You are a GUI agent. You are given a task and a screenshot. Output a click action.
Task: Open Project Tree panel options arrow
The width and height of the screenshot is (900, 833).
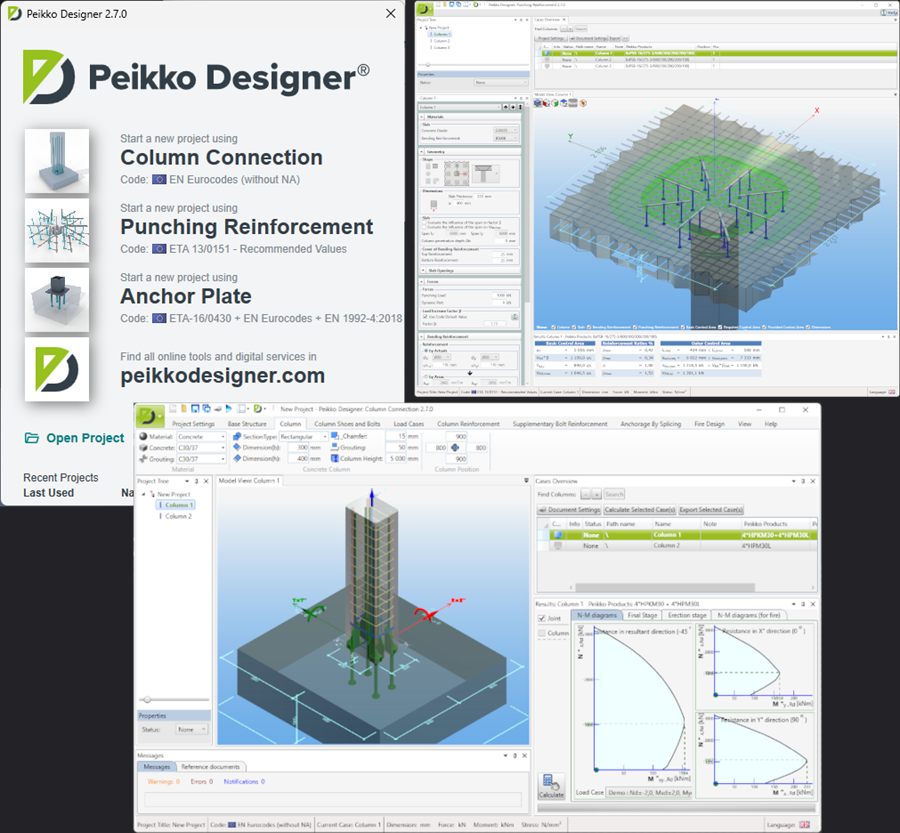(187, 481)
